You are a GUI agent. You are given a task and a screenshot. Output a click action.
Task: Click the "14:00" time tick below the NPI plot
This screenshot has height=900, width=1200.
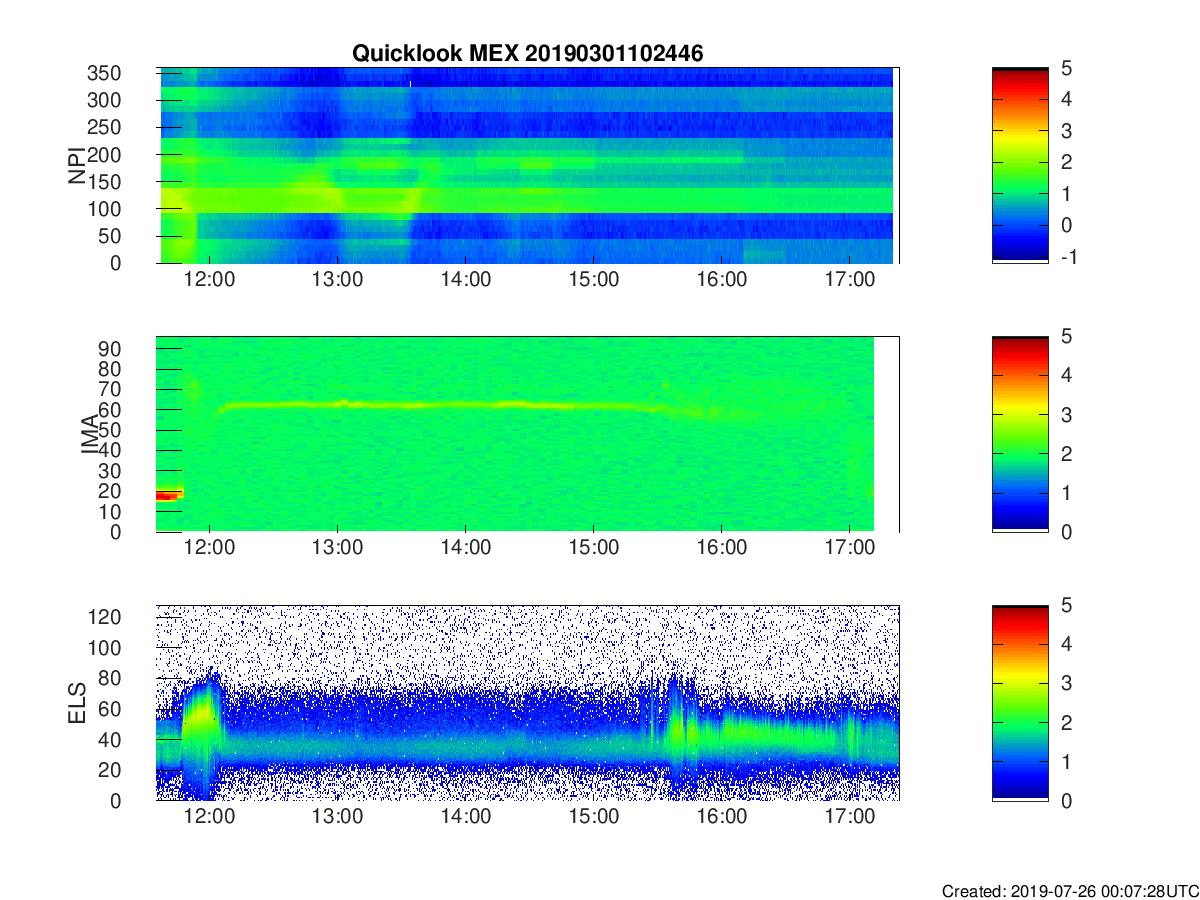tap(465, 279)
